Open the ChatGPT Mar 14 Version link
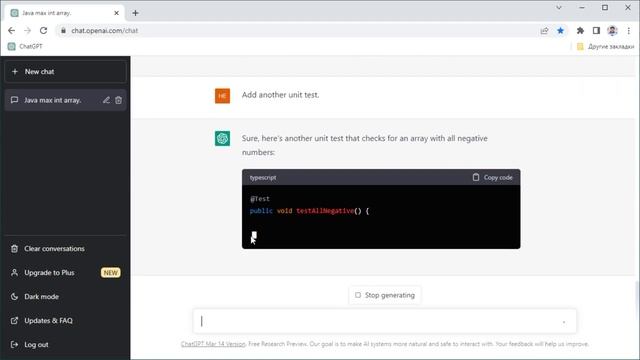Viewport: 640px width, 360px height. pyautogui.click(x=213, y=344)
